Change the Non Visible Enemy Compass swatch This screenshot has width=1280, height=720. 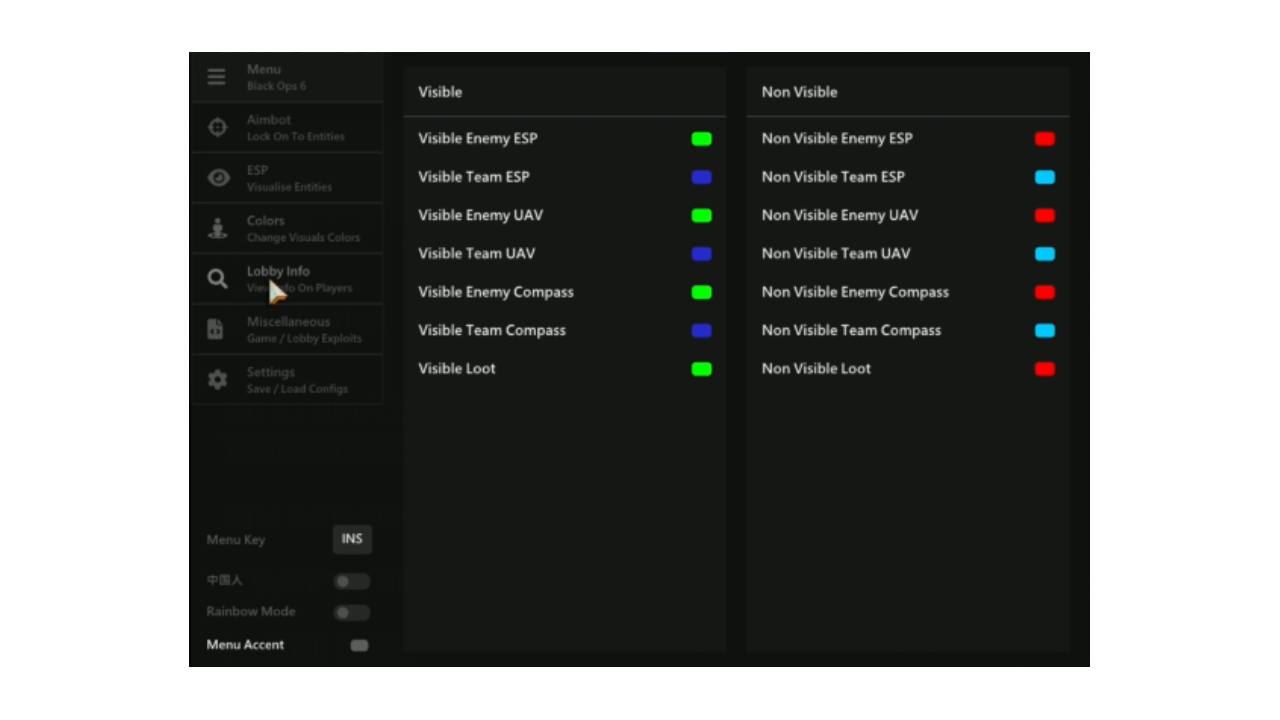point(1045,292)
